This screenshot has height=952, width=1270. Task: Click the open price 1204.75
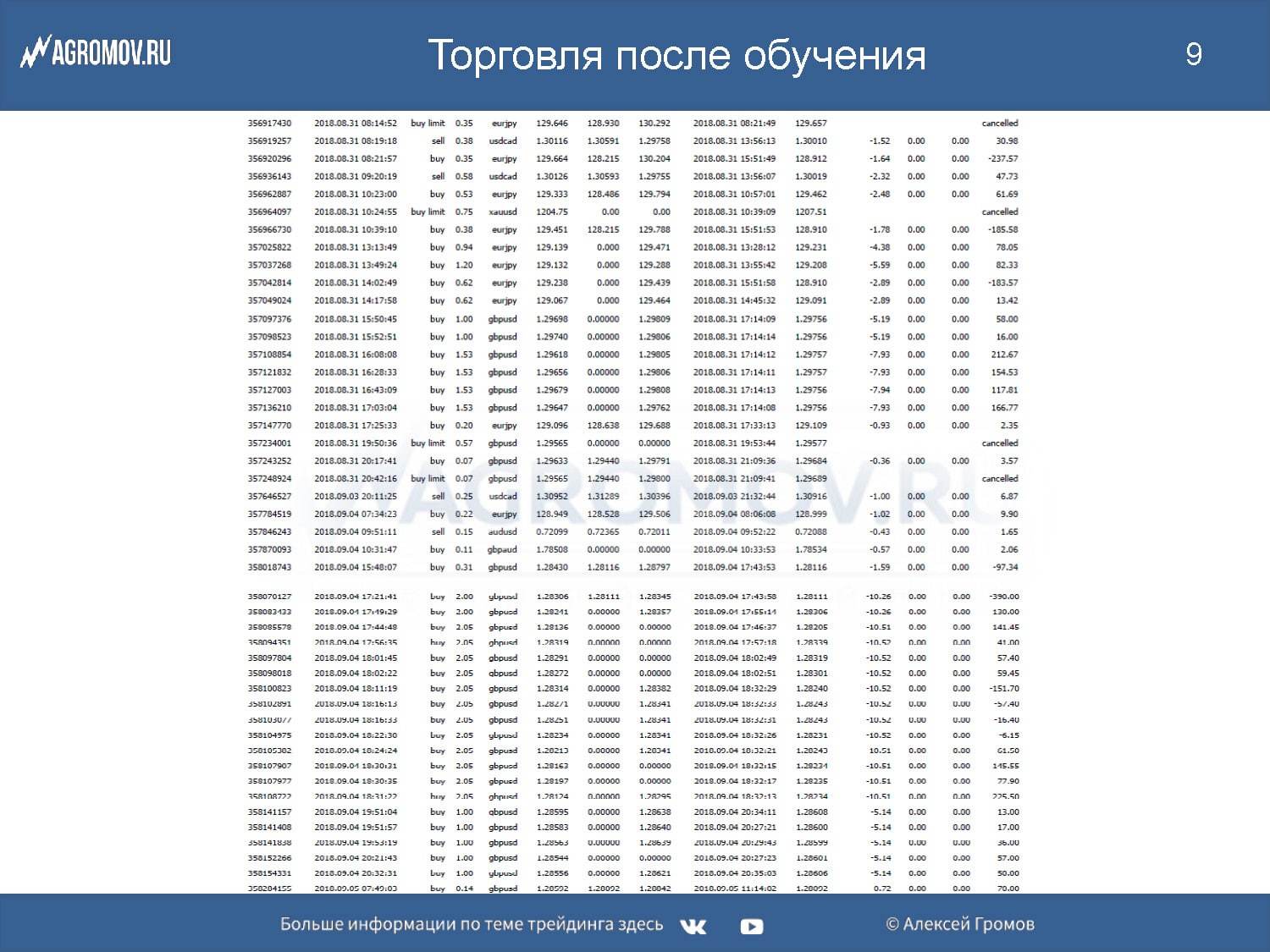[x=552, y=212]
